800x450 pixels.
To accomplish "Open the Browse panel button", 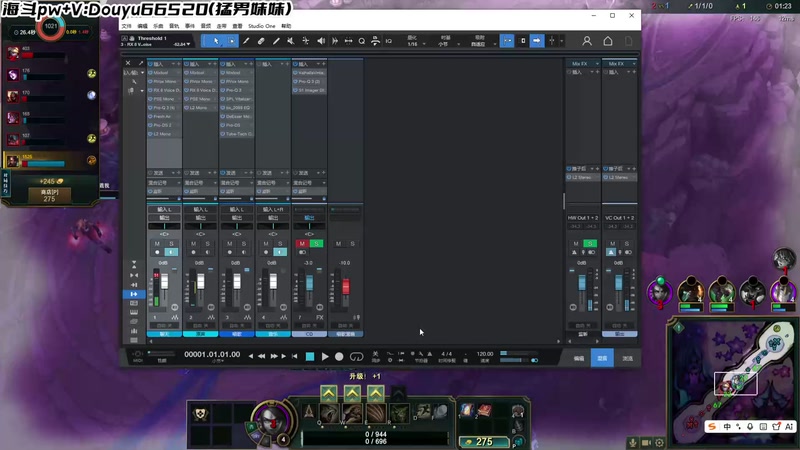I will (x=627, y=357).
